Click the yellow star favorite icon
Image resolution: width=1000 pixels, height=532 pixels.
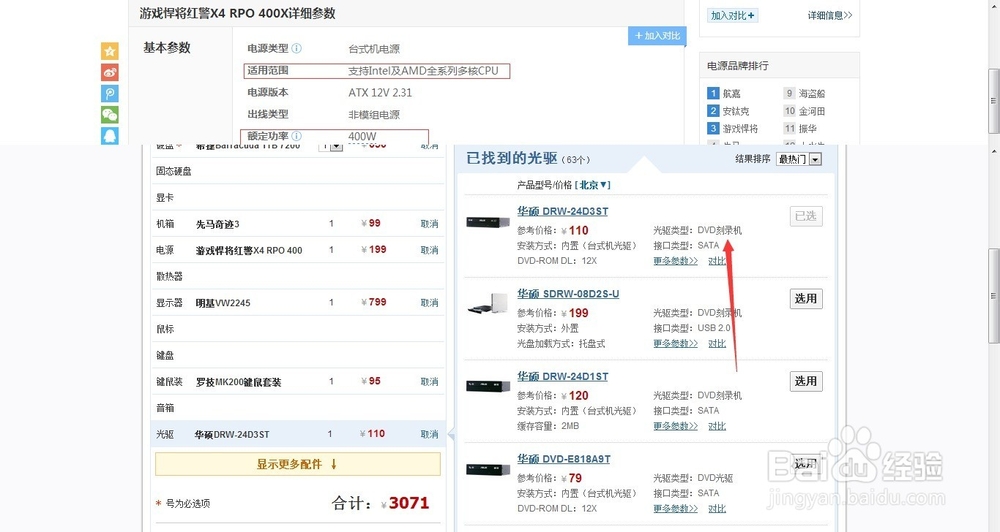pyautogui.click(x=110, y=51)
